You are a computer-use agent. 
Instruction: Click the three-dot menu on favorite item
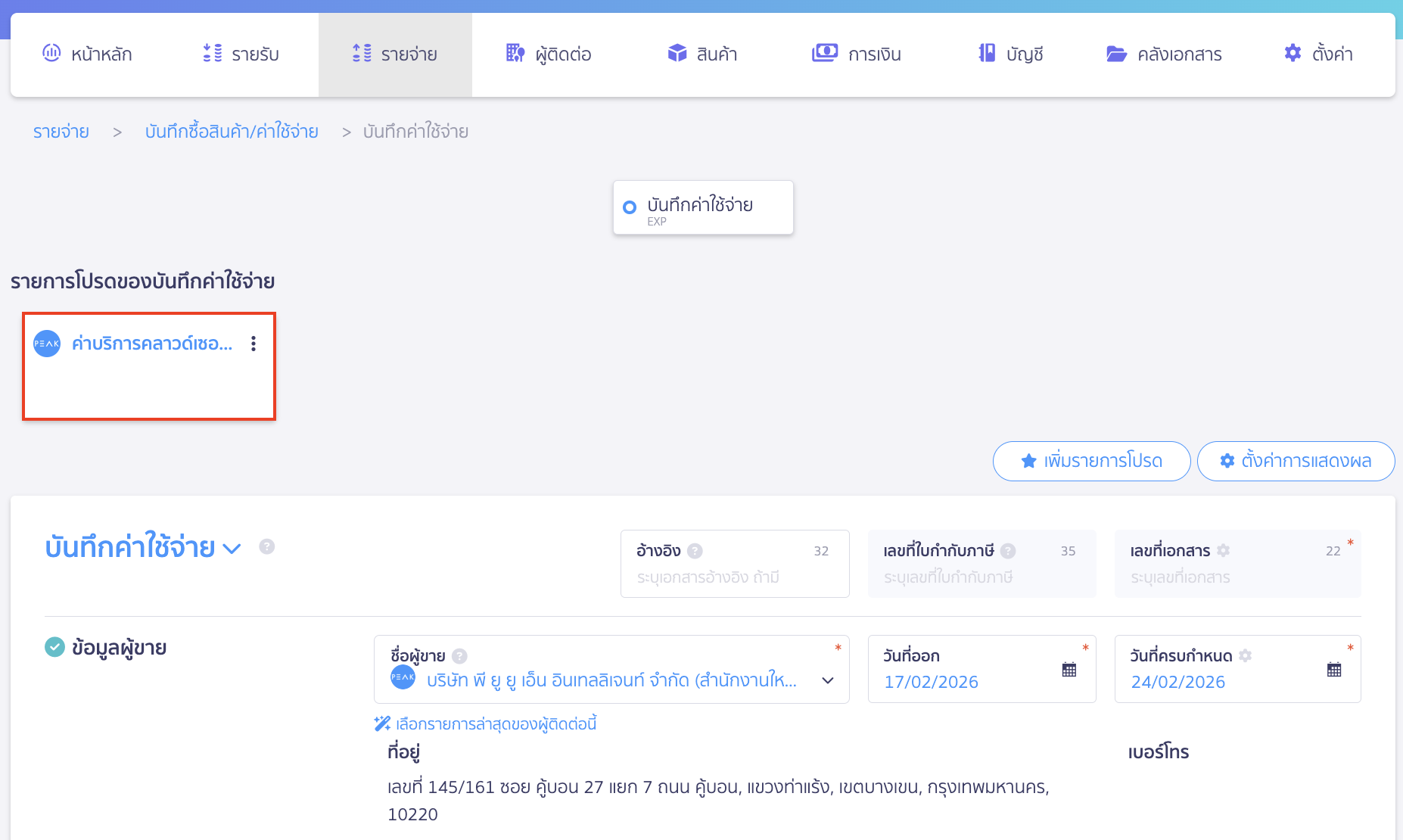pos(254,344)
